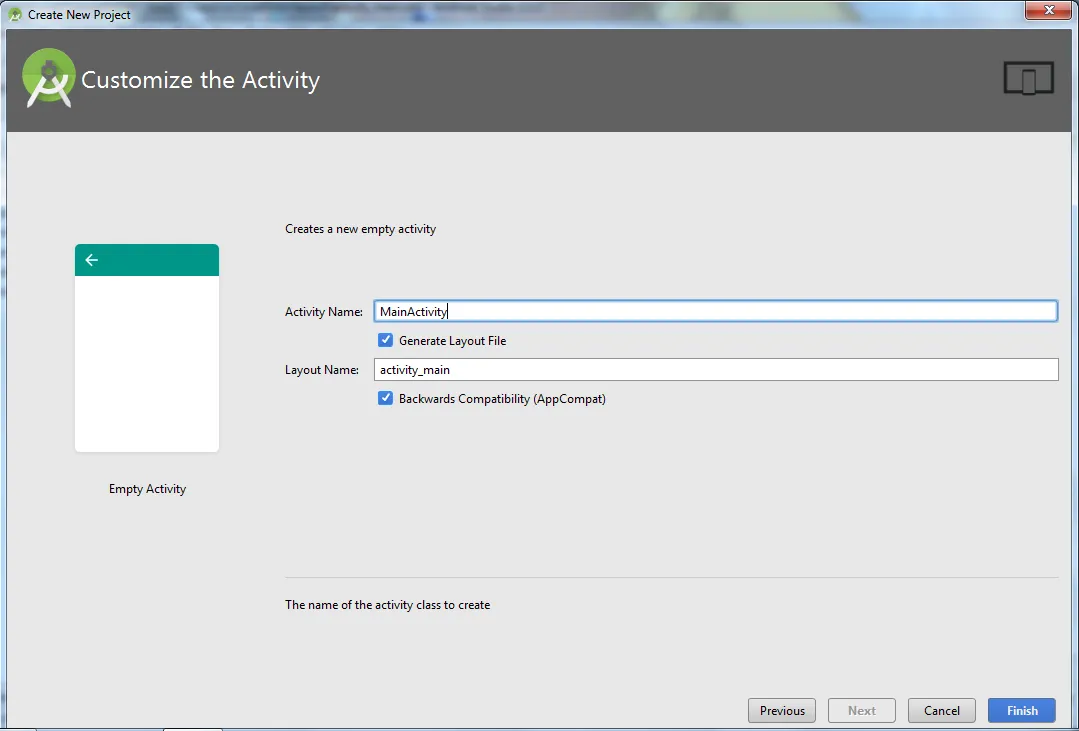The height and width of the screenshot is (731, 1079).
Task: Click the Create New Project window title
Action: pos(79,14)
